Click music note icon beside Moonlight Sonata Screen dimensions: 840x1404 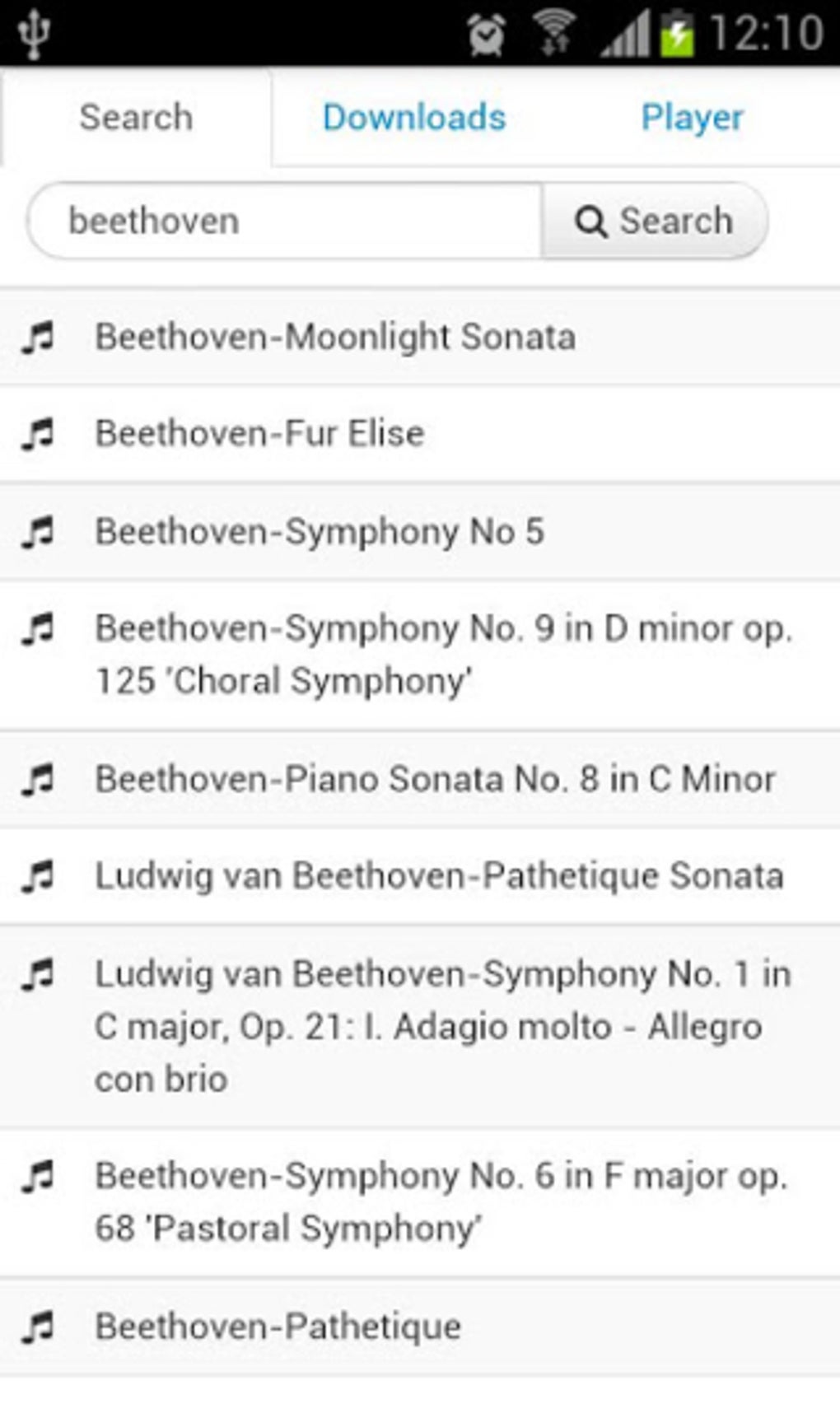coord(38,337)
